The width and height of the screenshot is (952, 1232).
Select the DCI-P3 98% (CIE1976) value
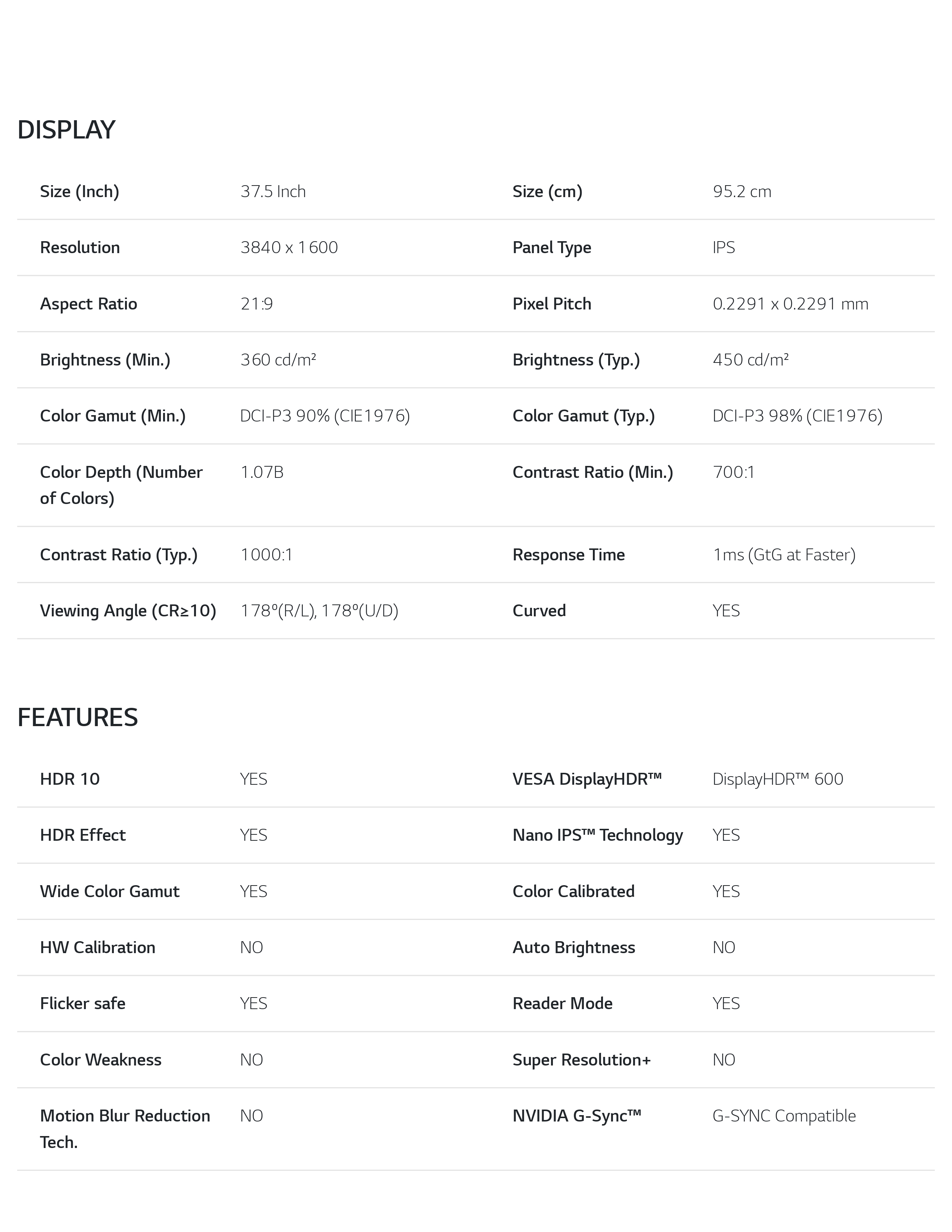point(797,416)
